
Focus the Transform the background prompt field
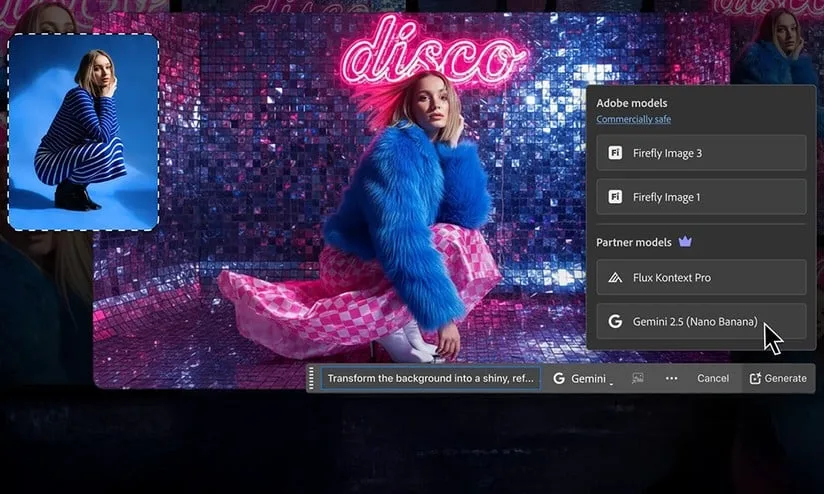click(431, 379)
